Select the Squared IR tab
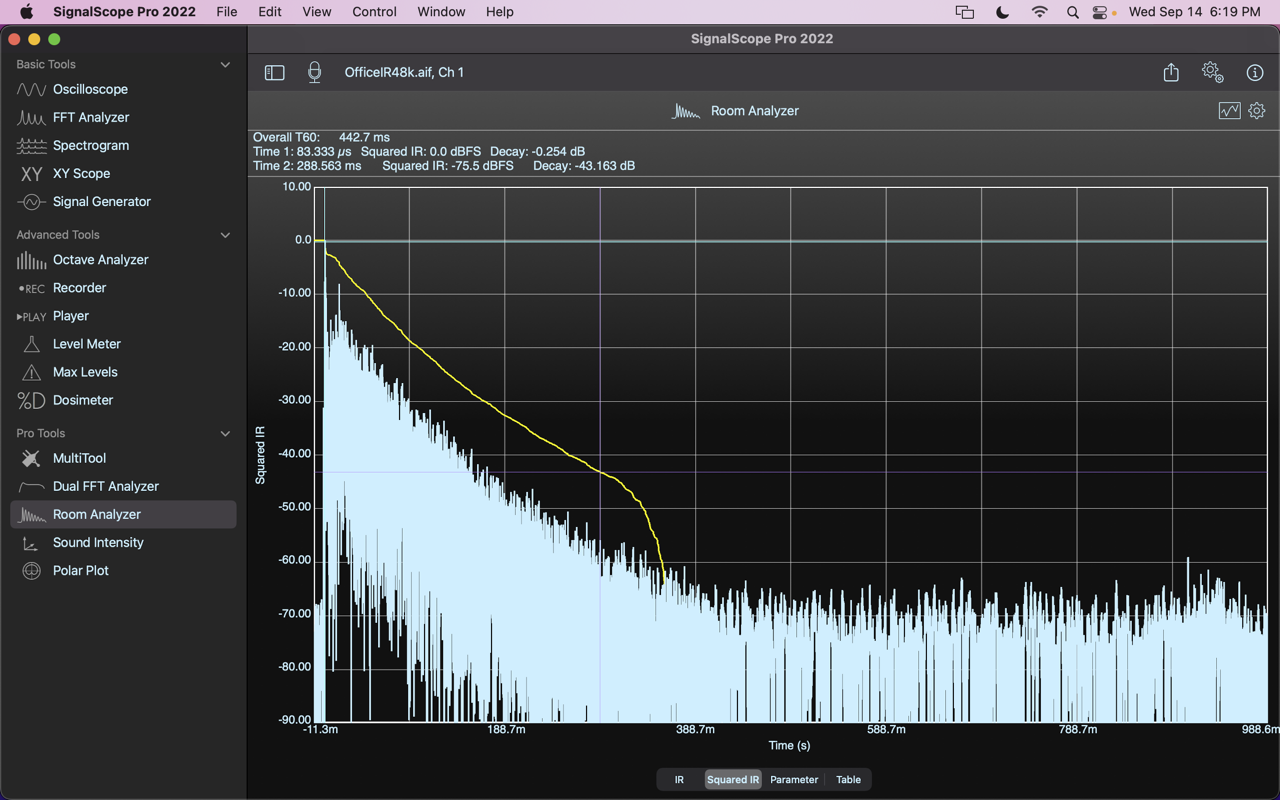This screenshot has width=1280, height=800. coord(733,780)
